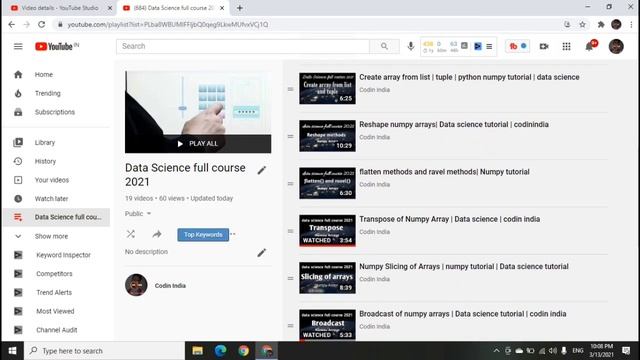This screenshot has height=360, width=640.
Task: Click the Codin India channel avatar
Action: click(x=136, y=285)
